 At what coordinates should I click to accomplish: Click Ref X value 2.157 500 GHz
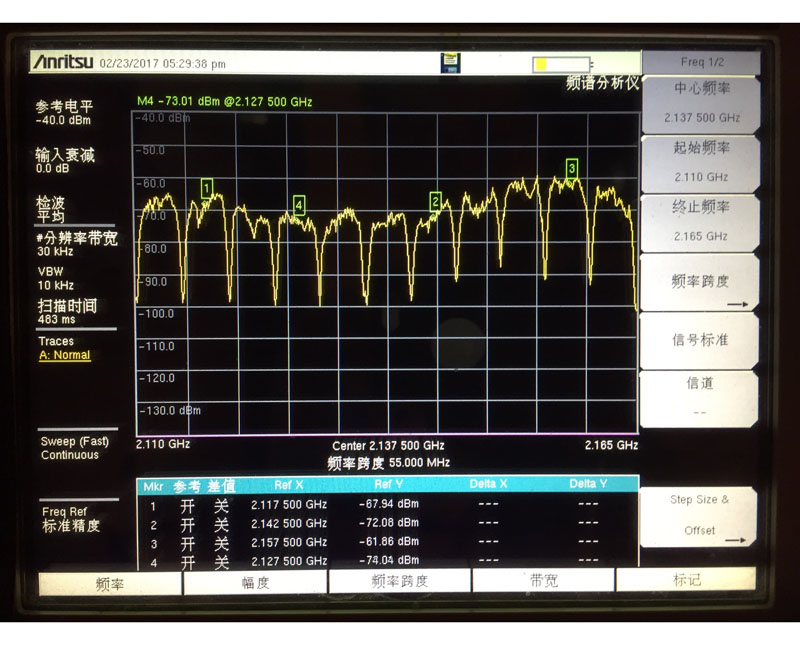pos(289,542)
